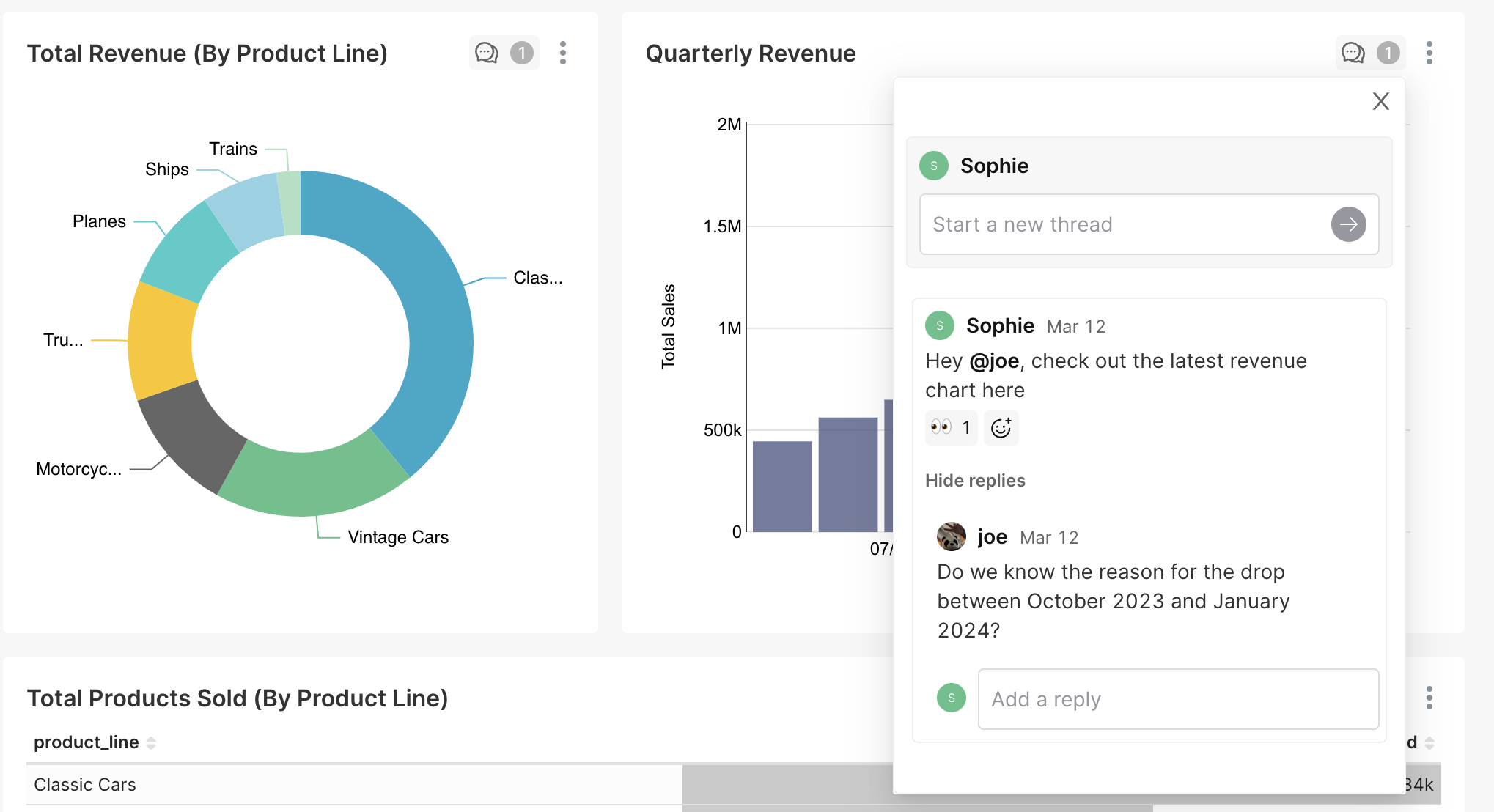1494x812 pixels.
Task: Open kebab menu of Total Revenue chart
Action: tap(563, 53)
